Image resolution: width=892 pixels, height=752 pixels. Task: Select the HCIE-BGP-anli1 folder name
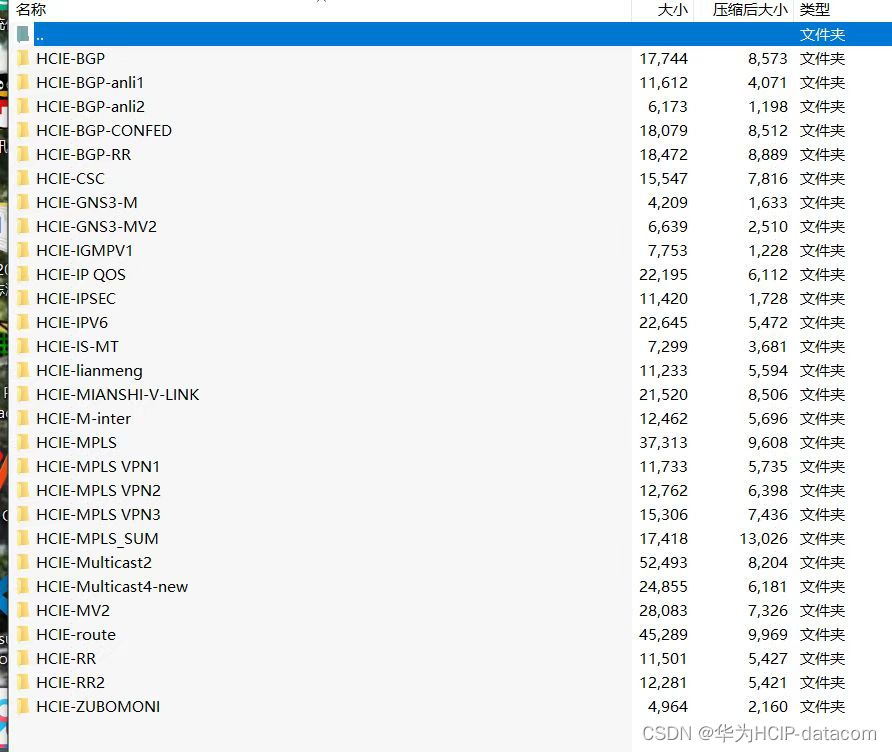coord(90,82)
